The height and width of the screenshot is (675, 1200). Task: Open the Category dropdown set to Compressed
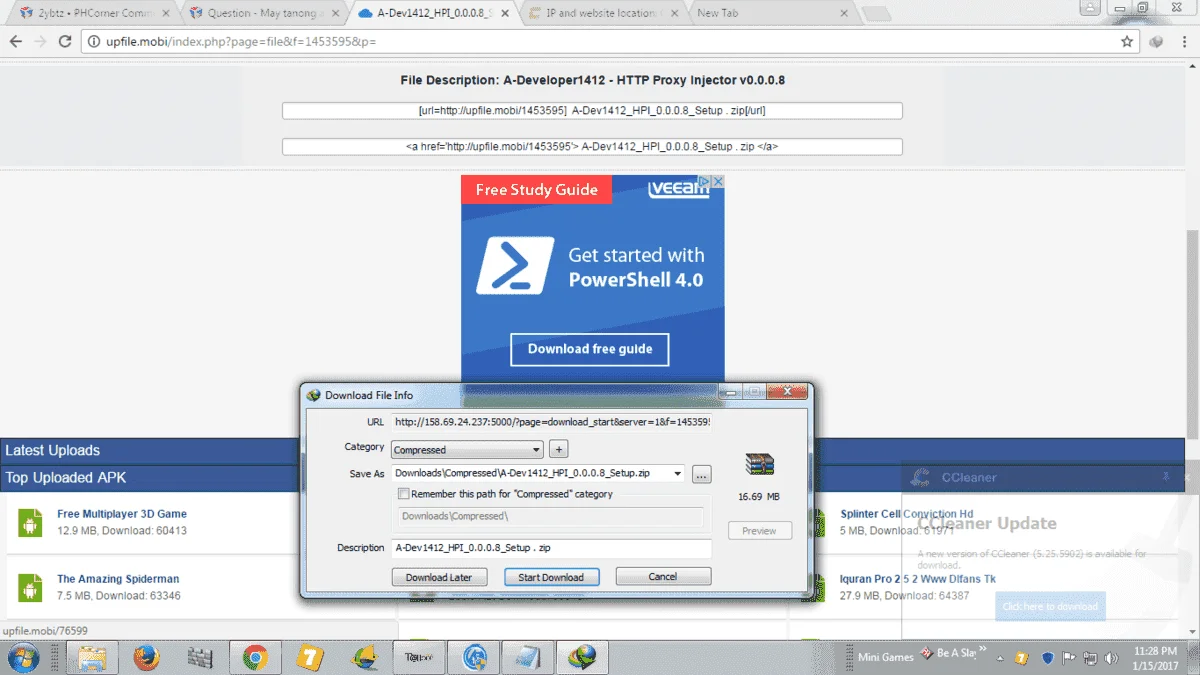[x=467, y=450]
